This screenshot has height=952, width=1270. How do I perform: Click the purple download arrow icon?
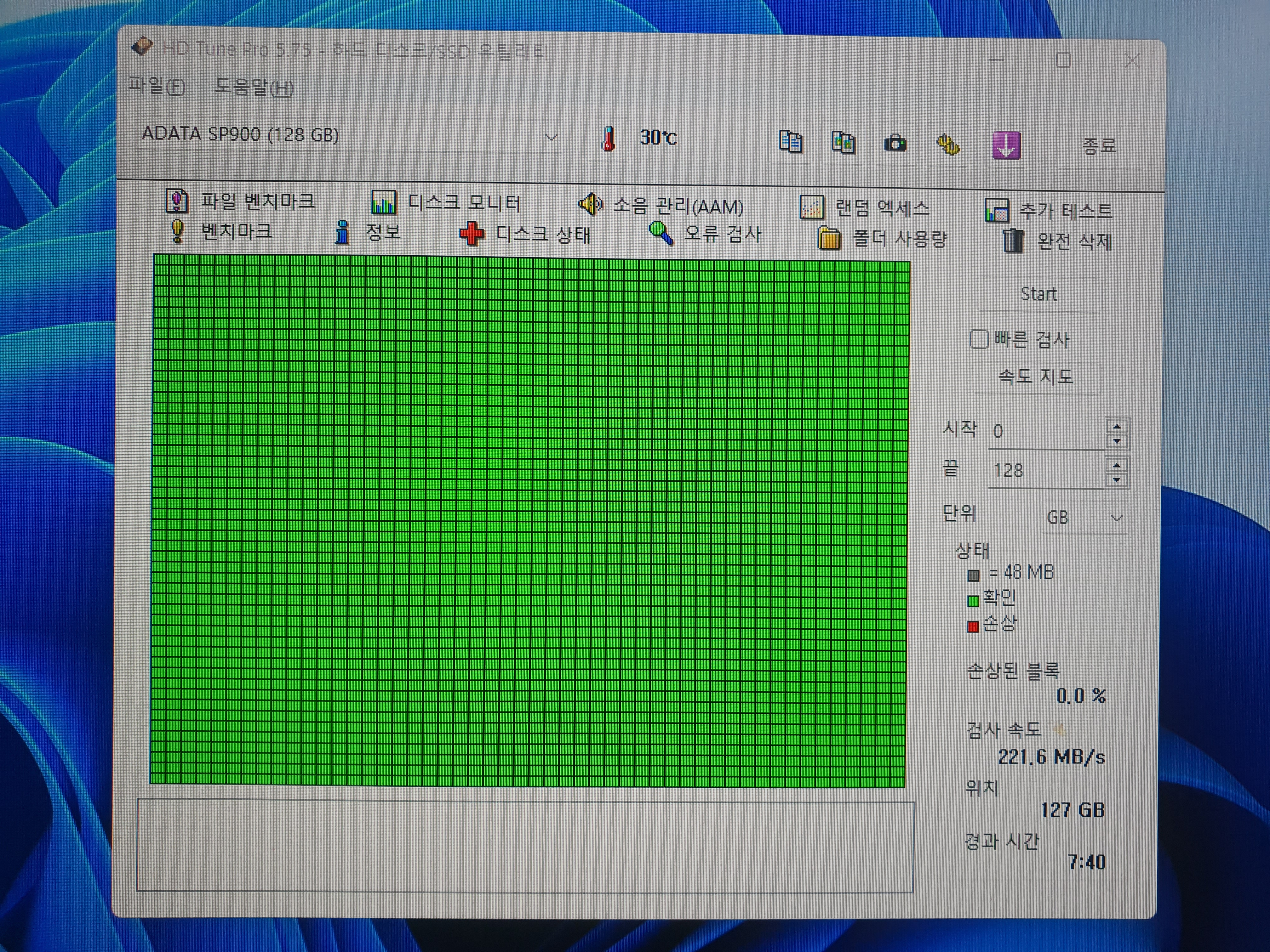1006,145
